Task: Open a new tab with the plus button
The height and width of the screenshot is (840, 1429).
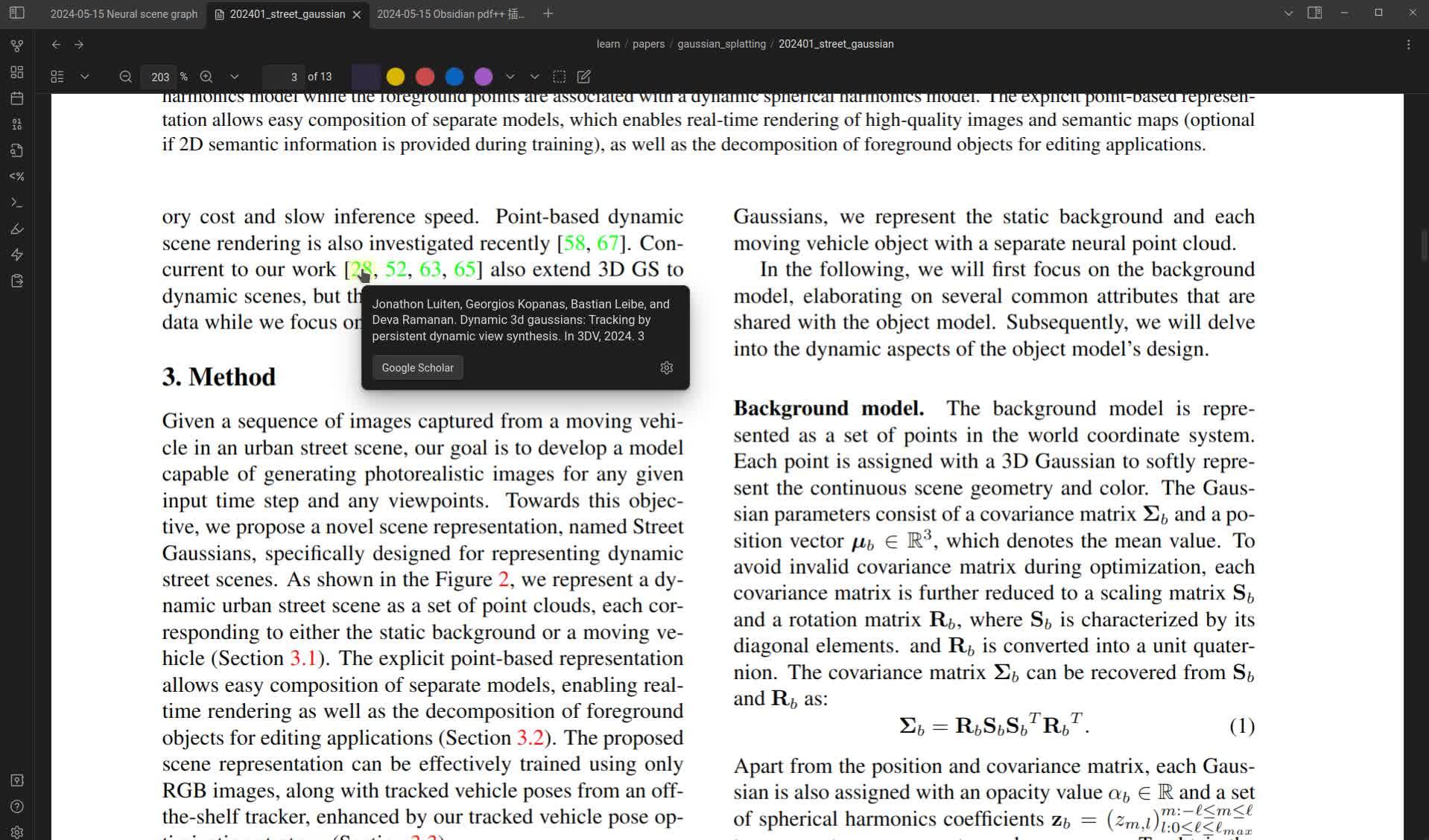Action: (548, 13)
